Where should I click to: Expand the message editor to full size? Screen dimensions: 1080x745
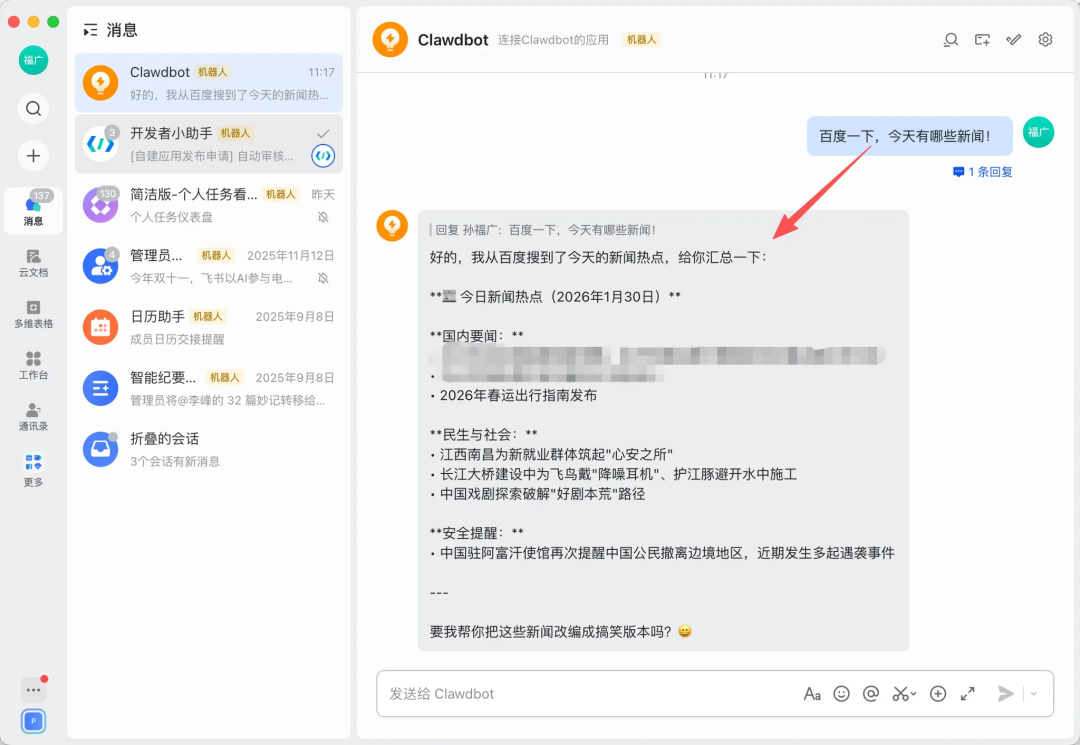pyautogui.click(x=968, y=694)
